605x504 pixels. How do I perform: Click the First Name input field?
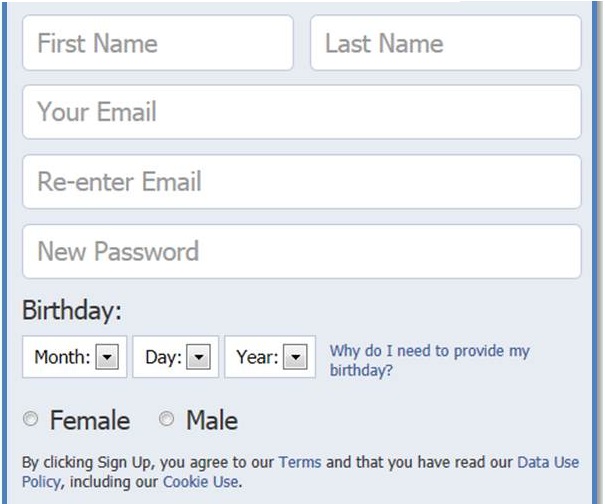[x=157, y=43]
